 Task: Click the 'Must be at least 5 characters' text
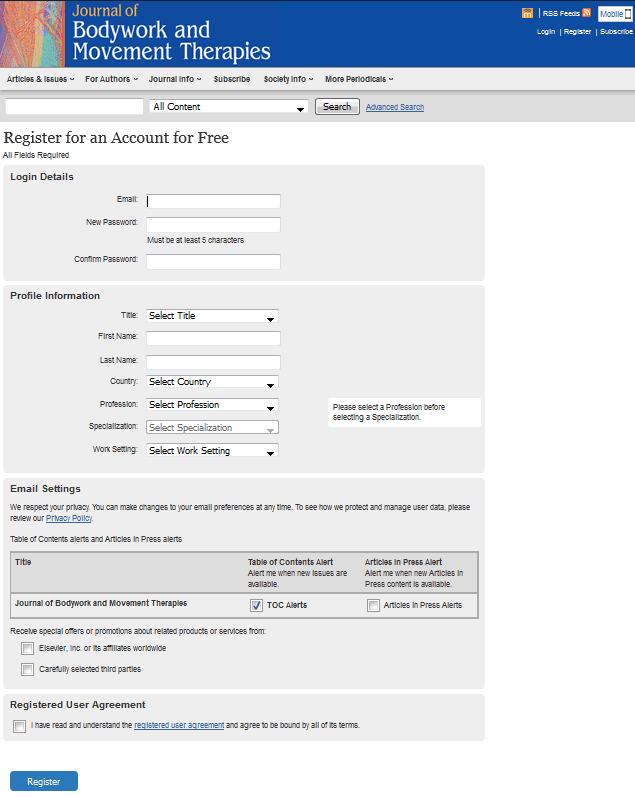(196, 240)
